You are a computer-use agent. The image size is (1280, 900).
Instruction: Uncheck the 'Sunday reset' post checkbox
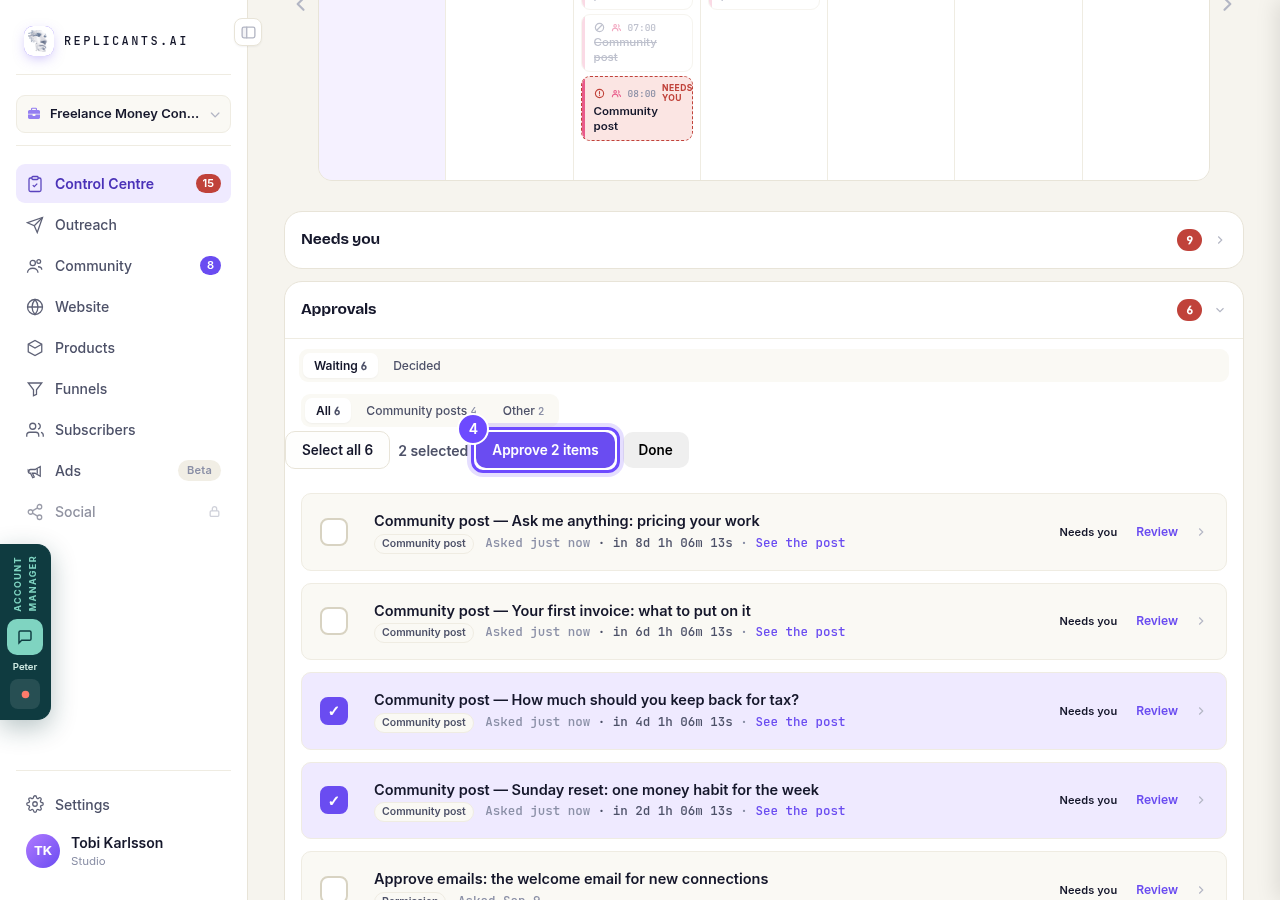[334, 800]
